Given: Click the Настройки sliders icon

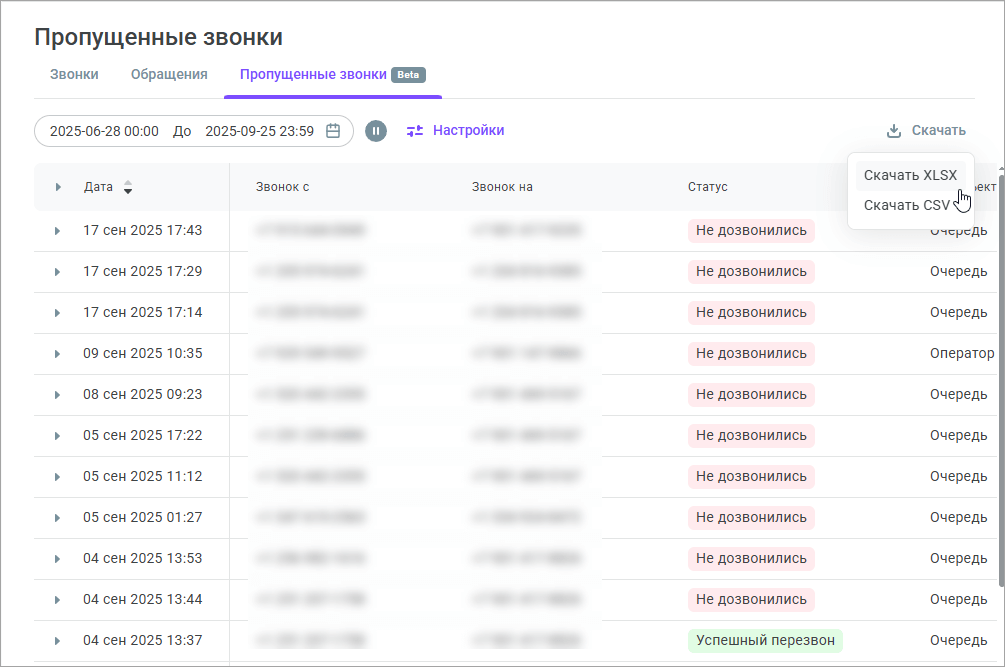Looking at the screenshot, I should tap(415, 131).
